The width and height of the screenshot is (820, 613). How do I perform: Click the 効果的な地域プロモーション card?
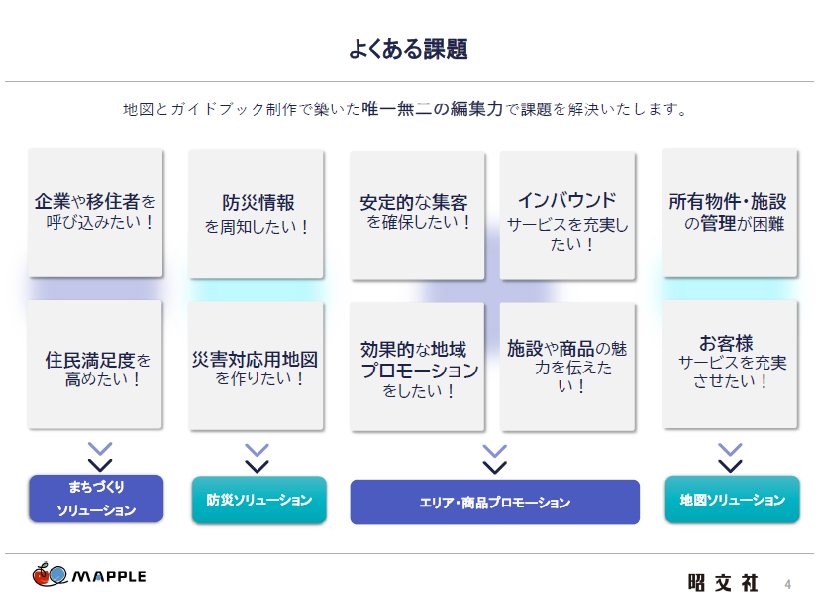[x=417, y=367]
